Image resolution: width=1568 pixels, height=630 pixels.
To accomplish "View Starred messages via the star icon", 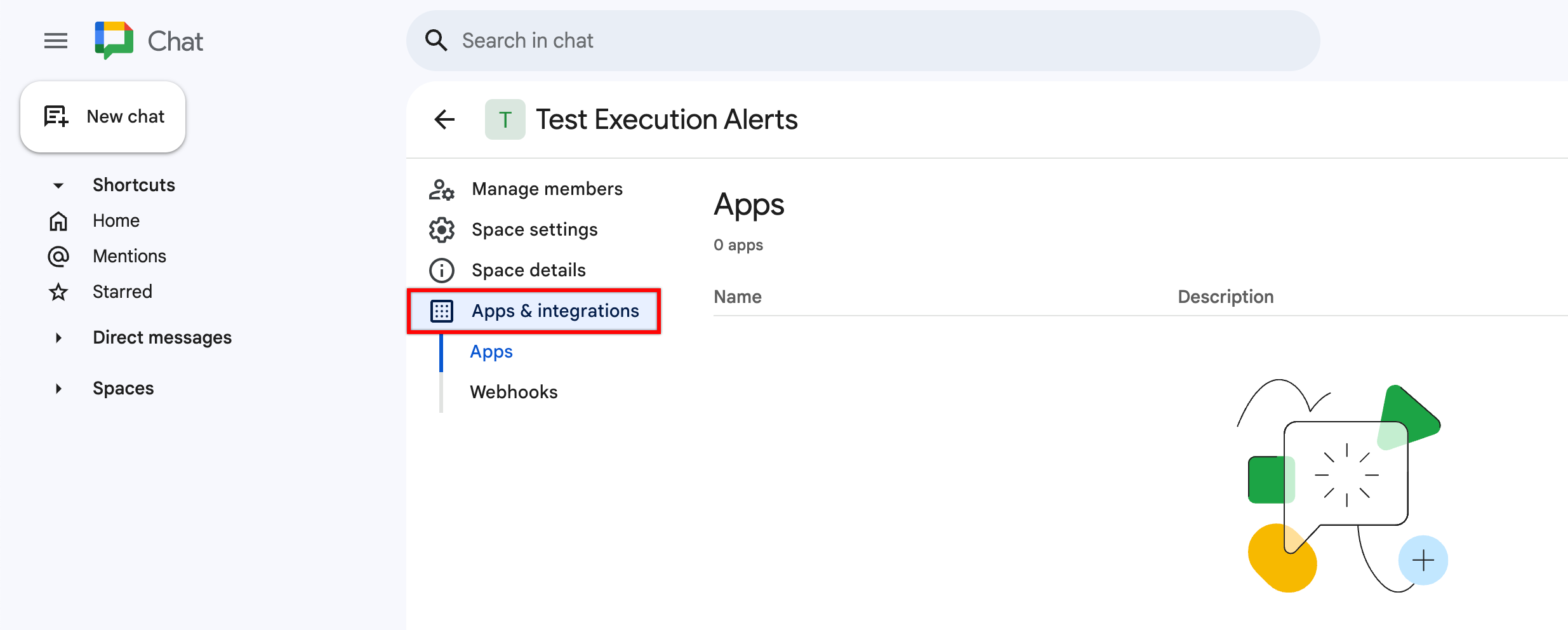I will (58, 292).
